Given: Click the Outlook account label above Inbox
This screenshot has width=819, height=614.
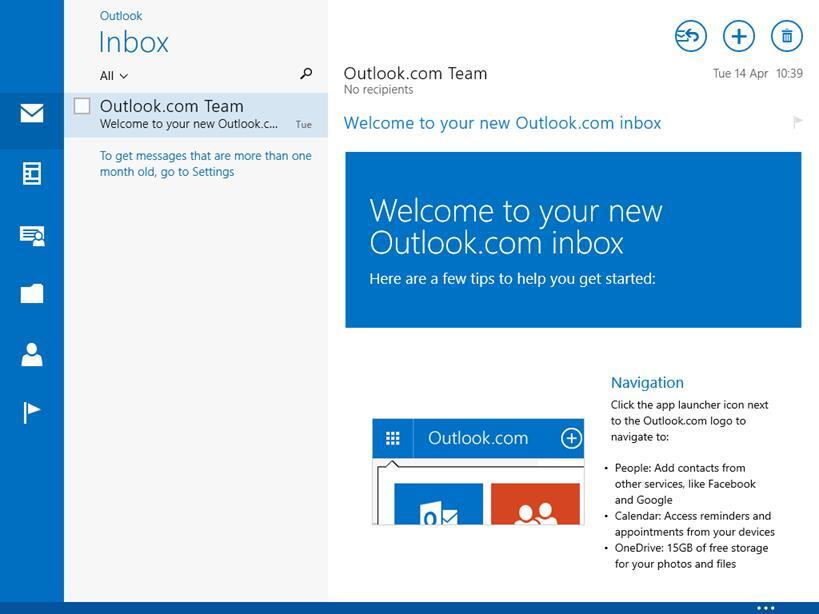Looking at the screenshot, I should pos(121,16).
